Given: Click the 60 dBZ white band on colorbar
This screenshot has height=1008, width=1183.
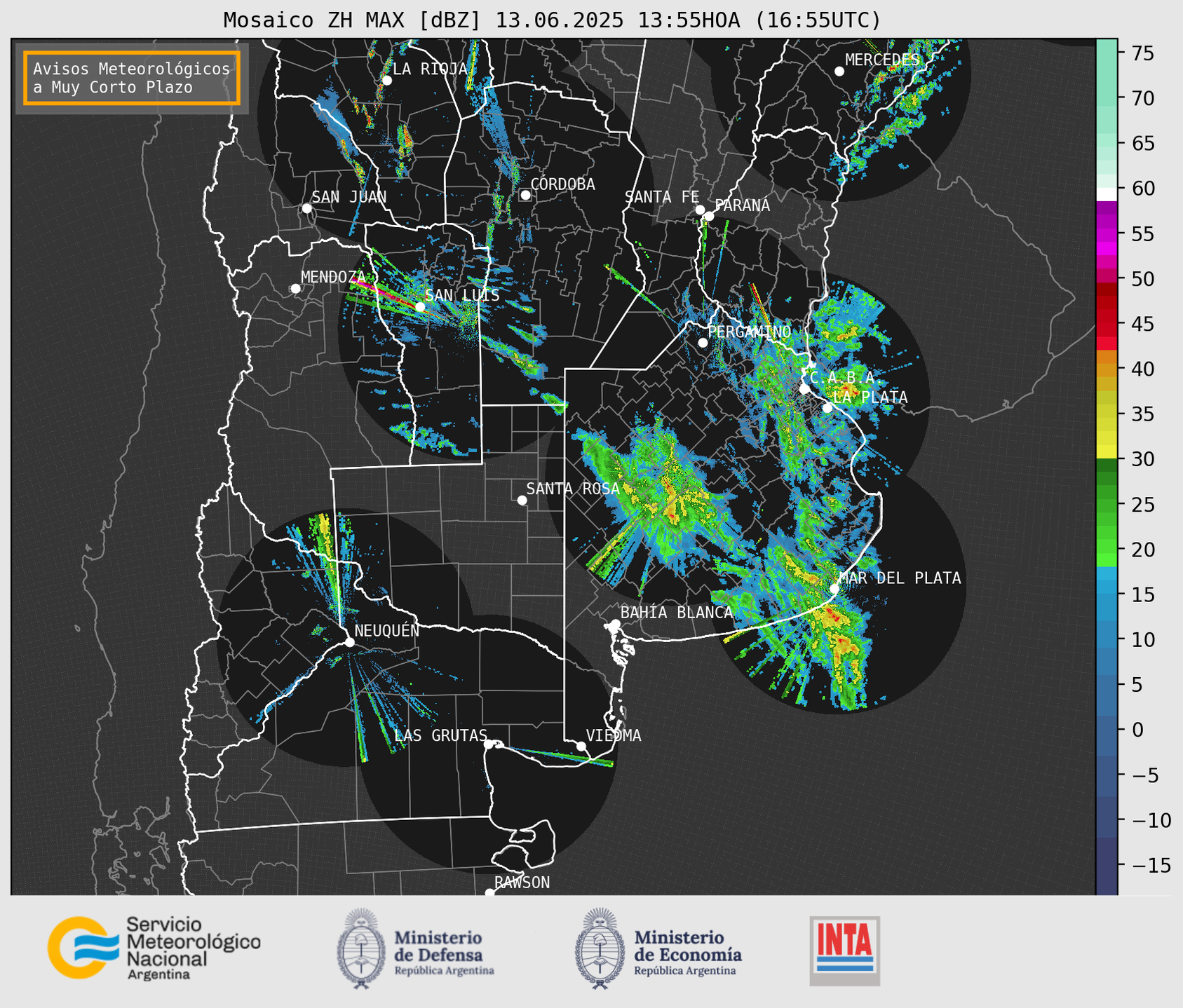Looking at the screenshot, I should (1107, 194).
